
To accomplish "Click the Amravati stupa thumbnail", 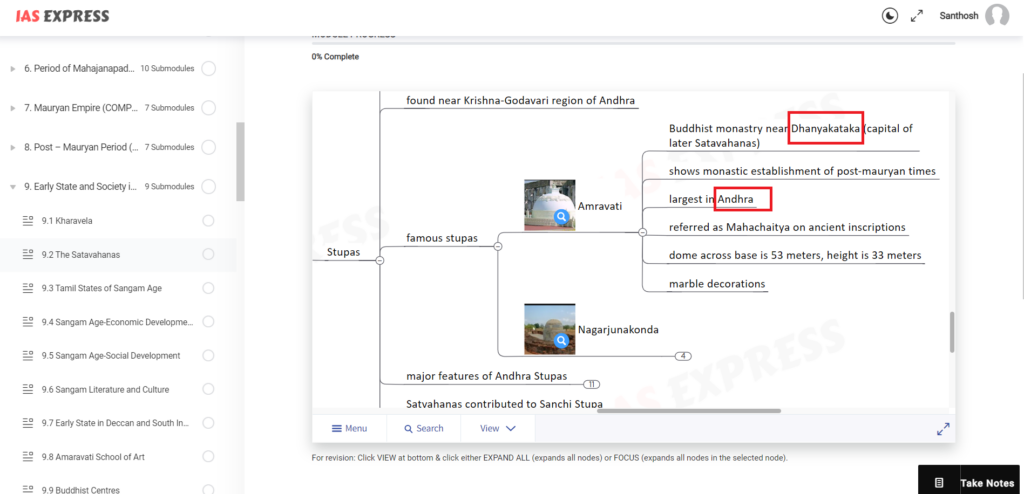I will tap(550, 205).
